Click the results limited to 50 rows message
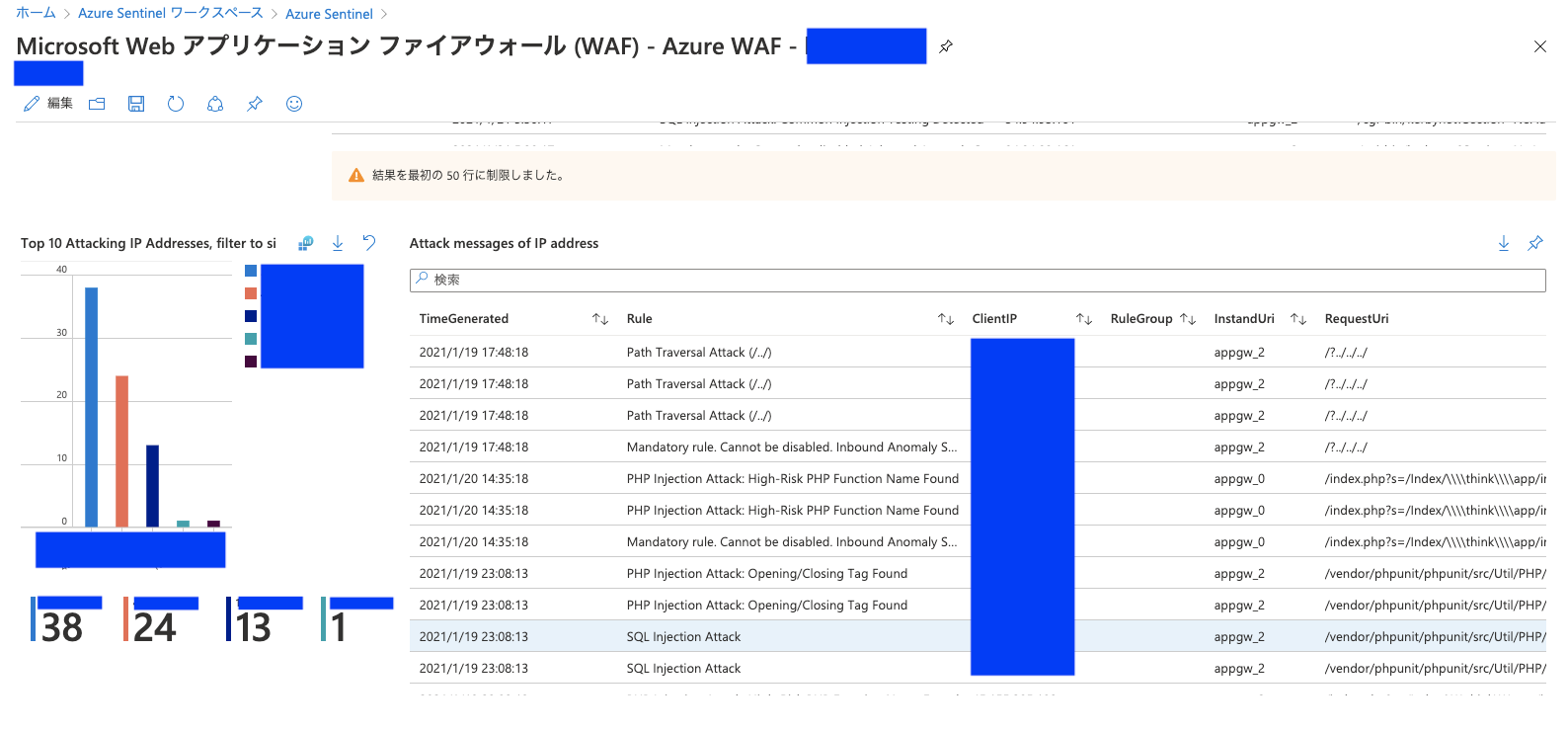The height and width of the screenshot is (731, 1568). tap(468, 176)
